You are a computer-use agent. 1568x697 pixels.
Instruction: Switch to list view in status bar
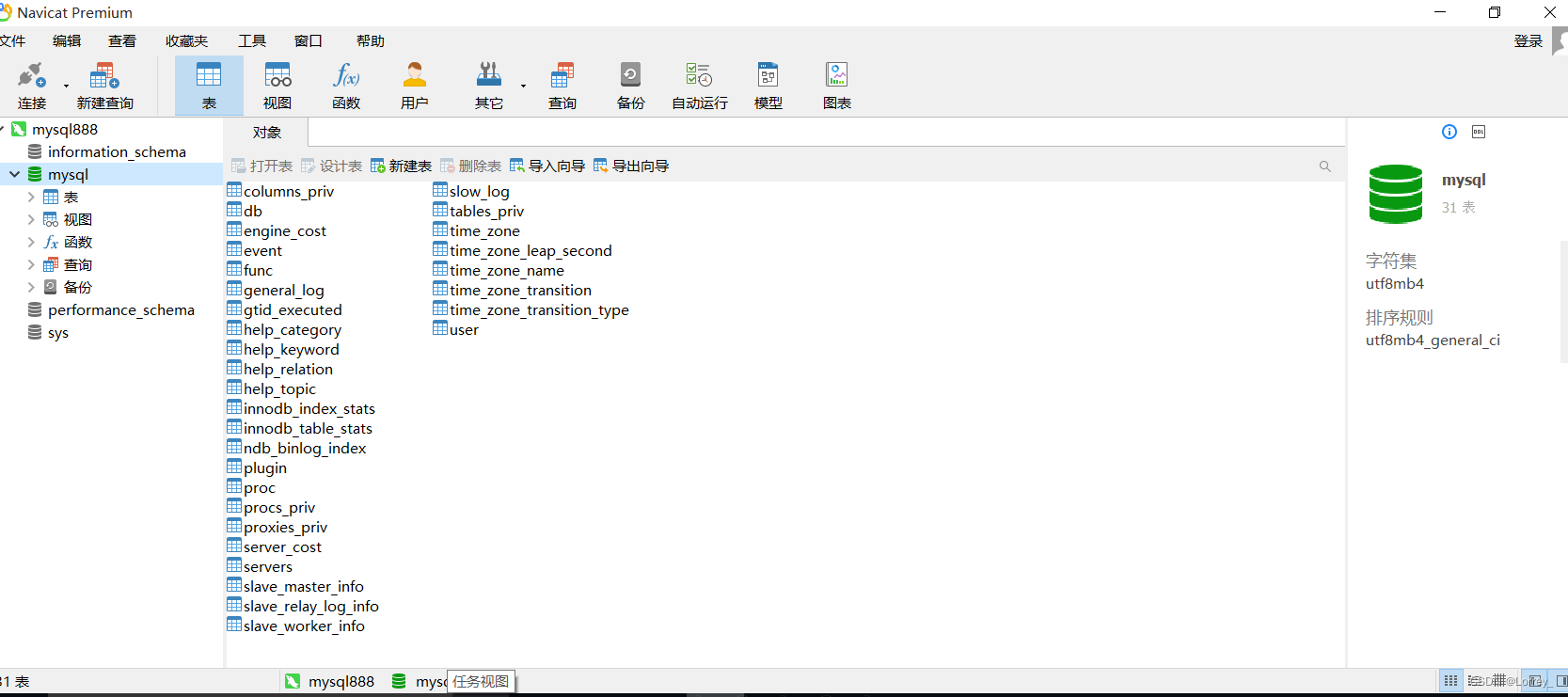[1475, 680]
